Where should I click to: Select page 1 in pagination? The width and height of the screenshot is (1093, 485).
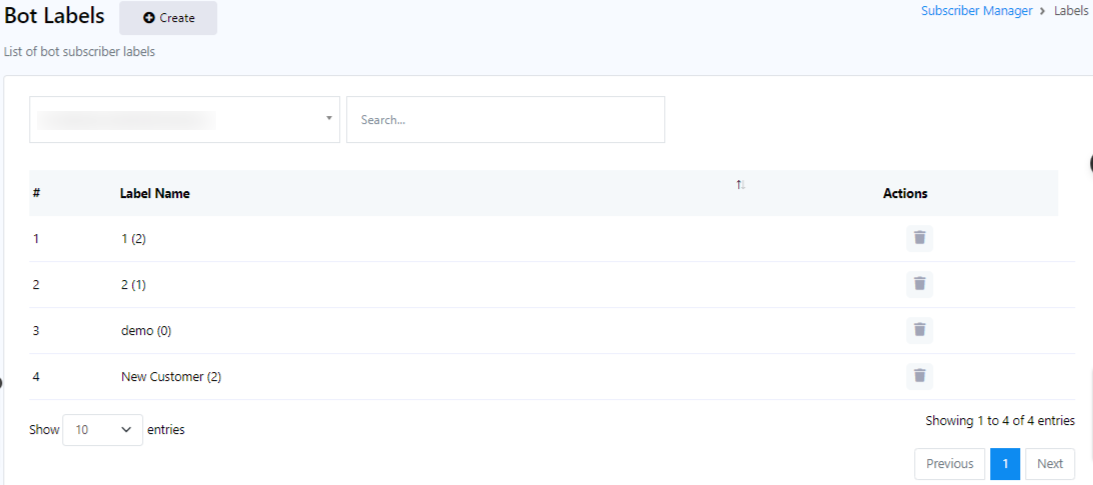coord(1005,464)
